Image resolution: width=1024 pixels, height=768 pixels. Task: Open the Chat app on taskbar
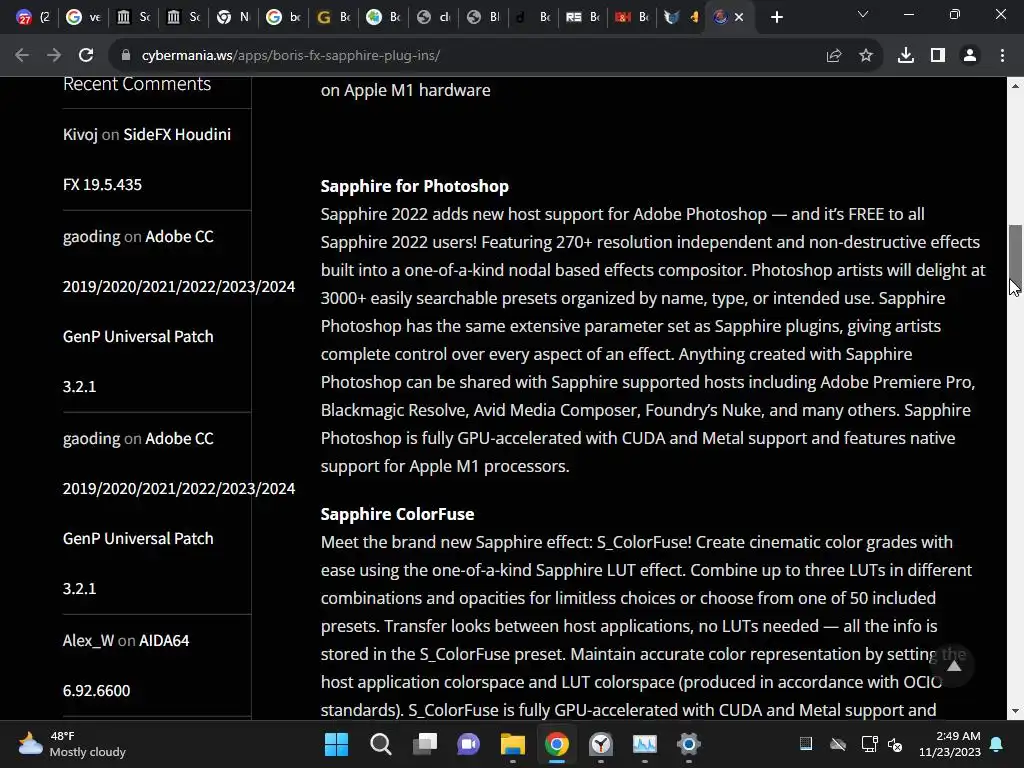pos(468,744)
